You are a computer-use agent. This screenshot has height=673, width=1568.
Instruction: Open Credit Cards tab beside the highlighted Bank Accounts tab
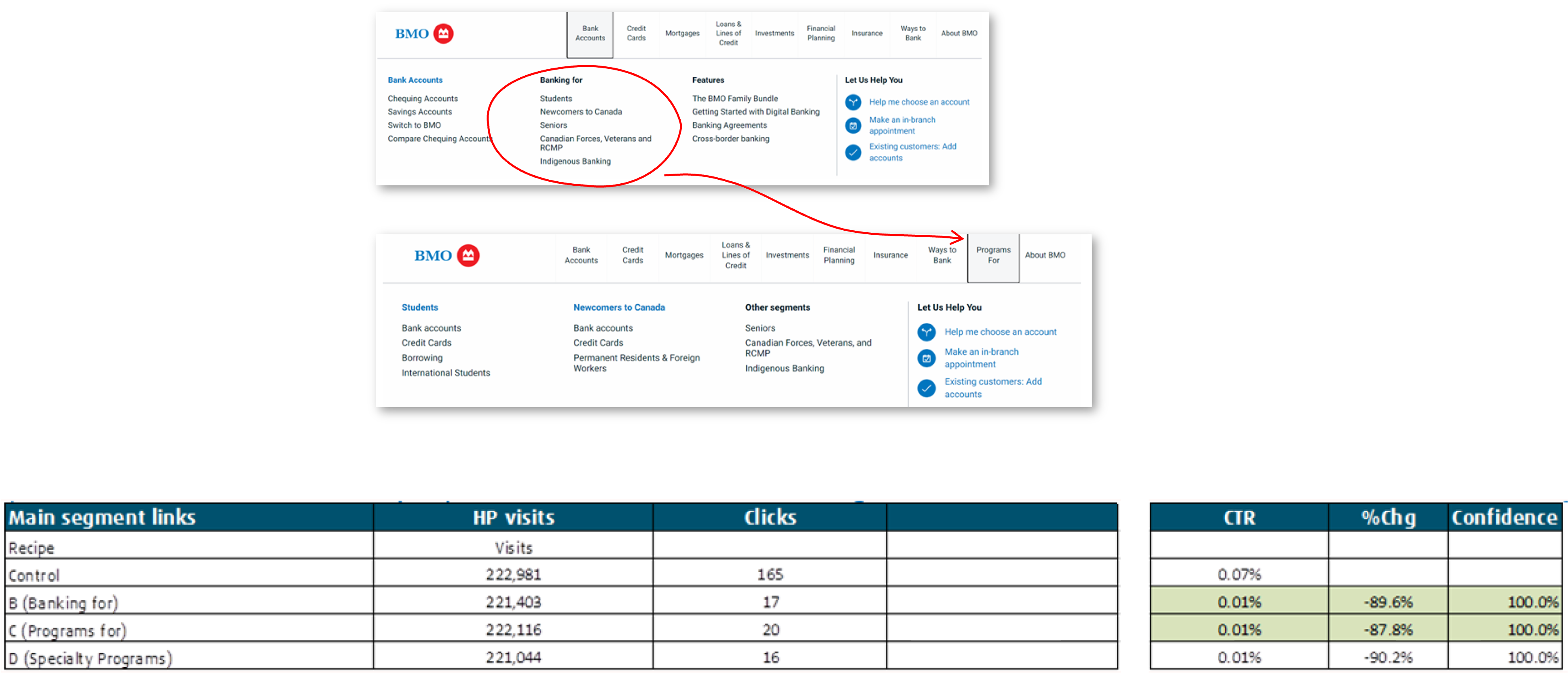coord(636,34)
